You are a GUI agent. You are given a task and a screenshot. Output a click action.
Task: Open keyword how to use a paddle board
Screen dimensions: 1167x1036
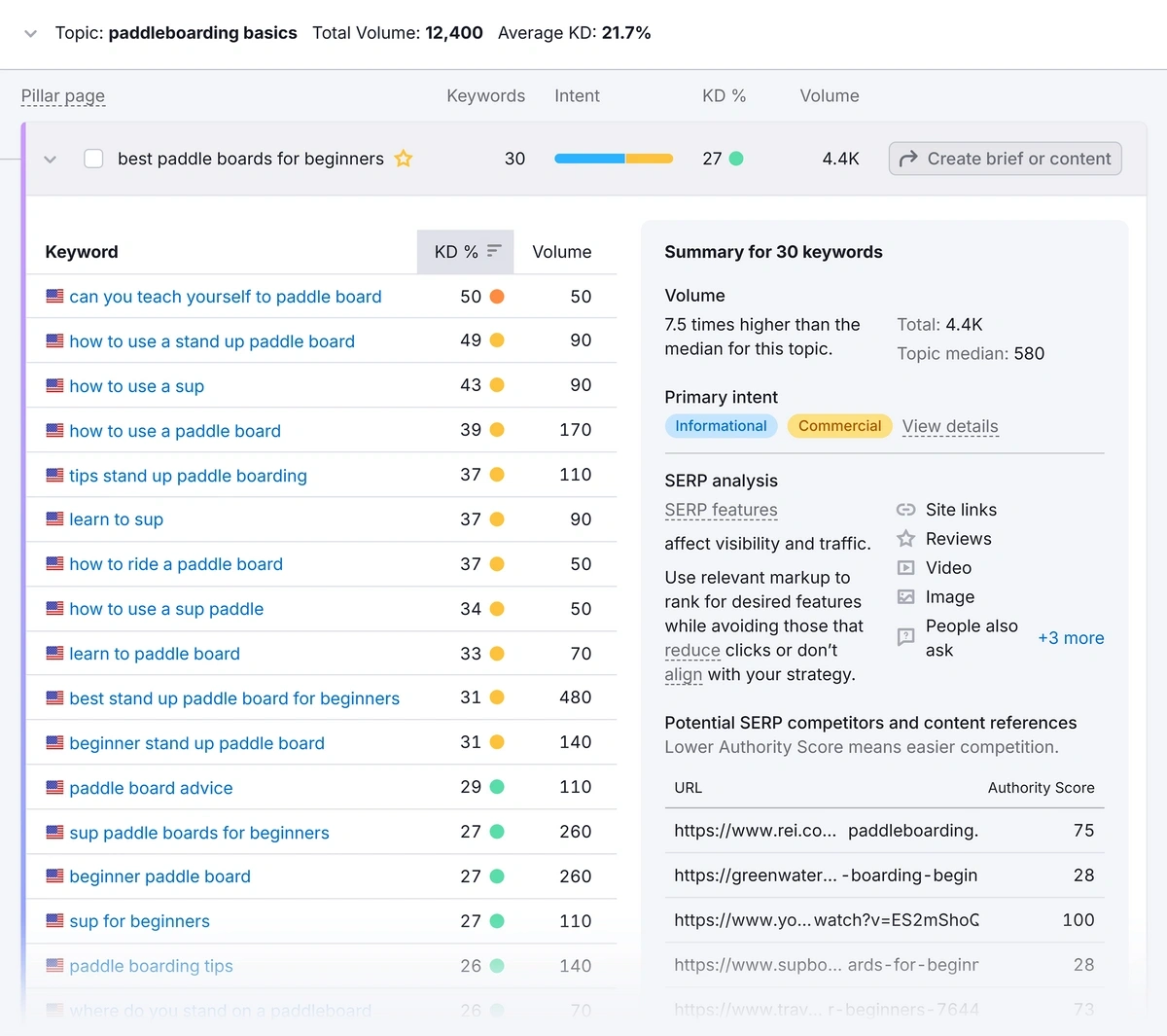[x=175, y=431]
